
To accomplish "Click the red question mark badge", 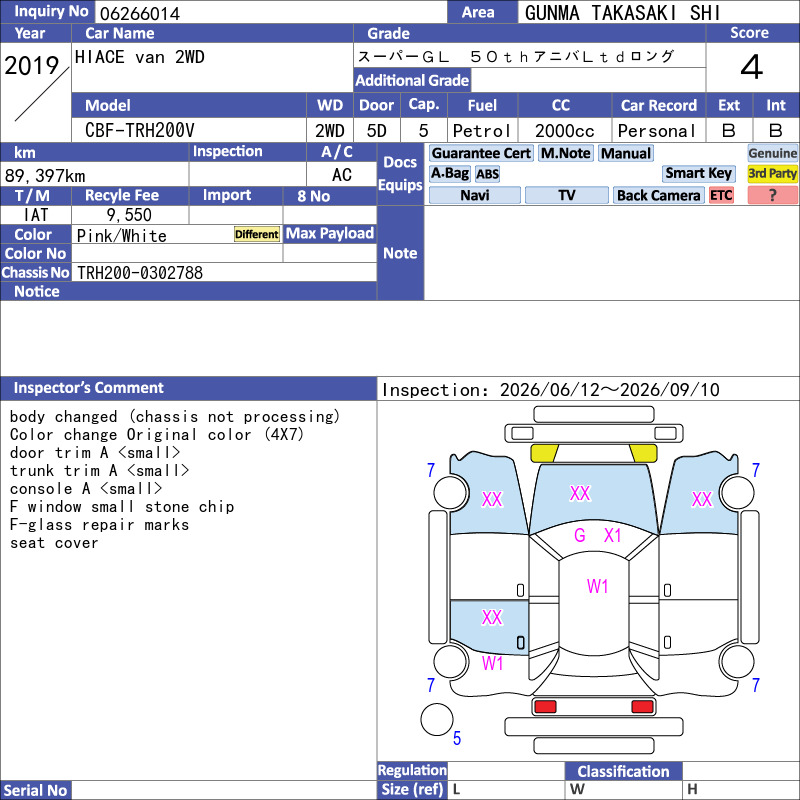I will [772, 195].
